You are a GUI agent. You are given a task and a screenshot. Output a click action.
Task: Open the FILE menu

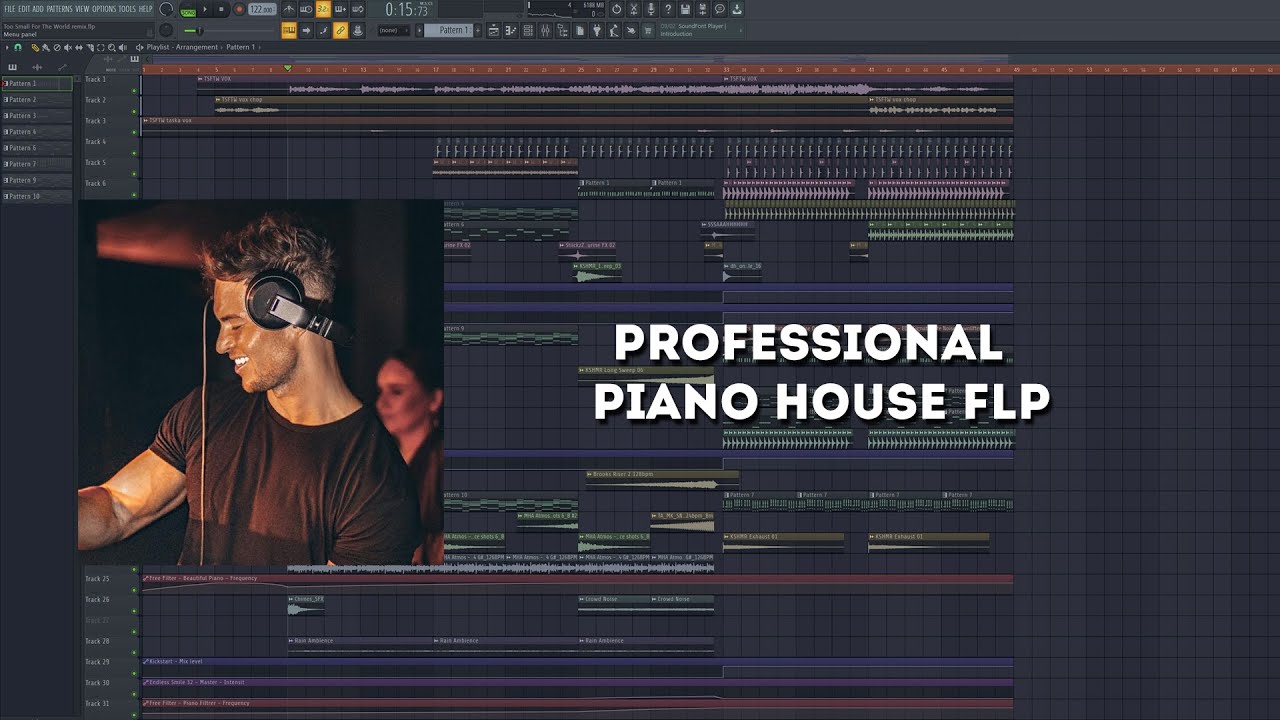10,9
